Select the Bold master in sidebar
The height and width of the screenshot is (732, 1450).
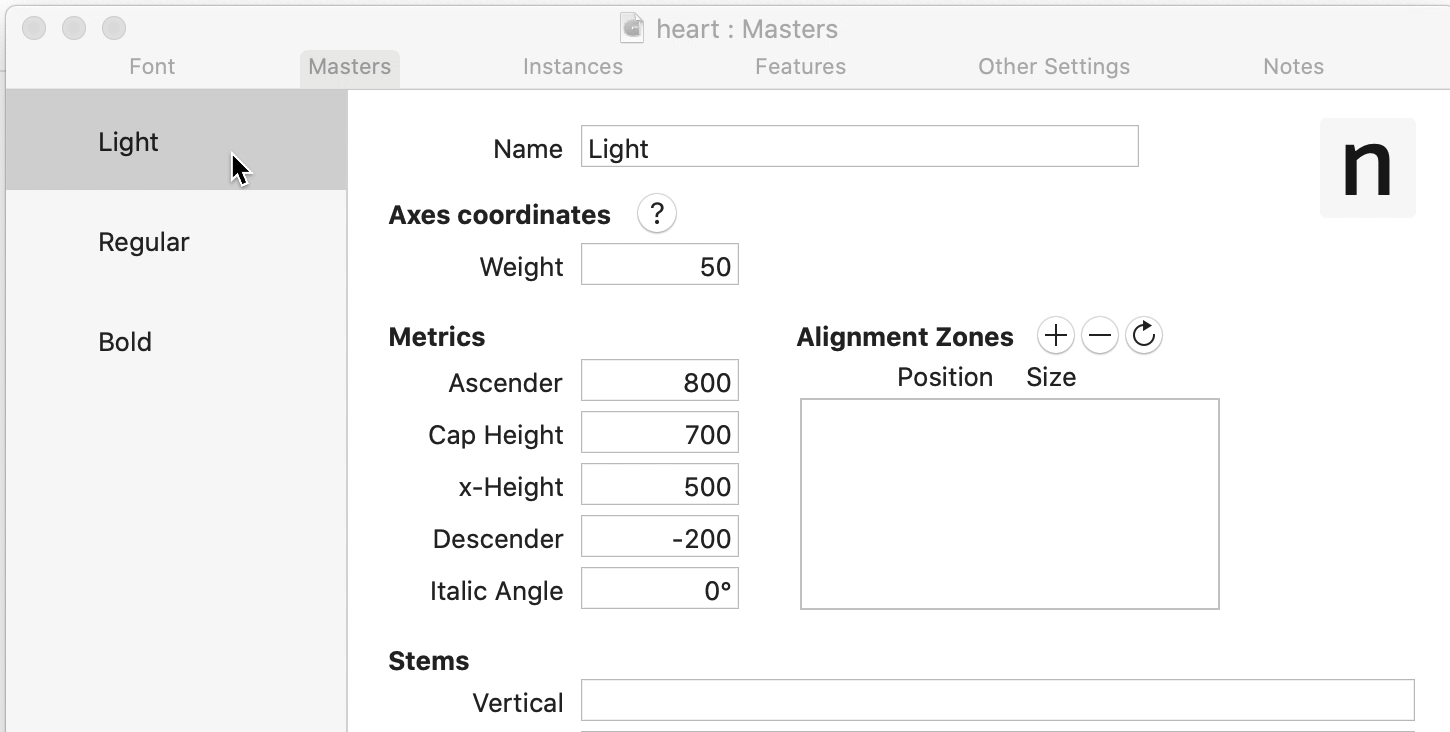(125, 342)
